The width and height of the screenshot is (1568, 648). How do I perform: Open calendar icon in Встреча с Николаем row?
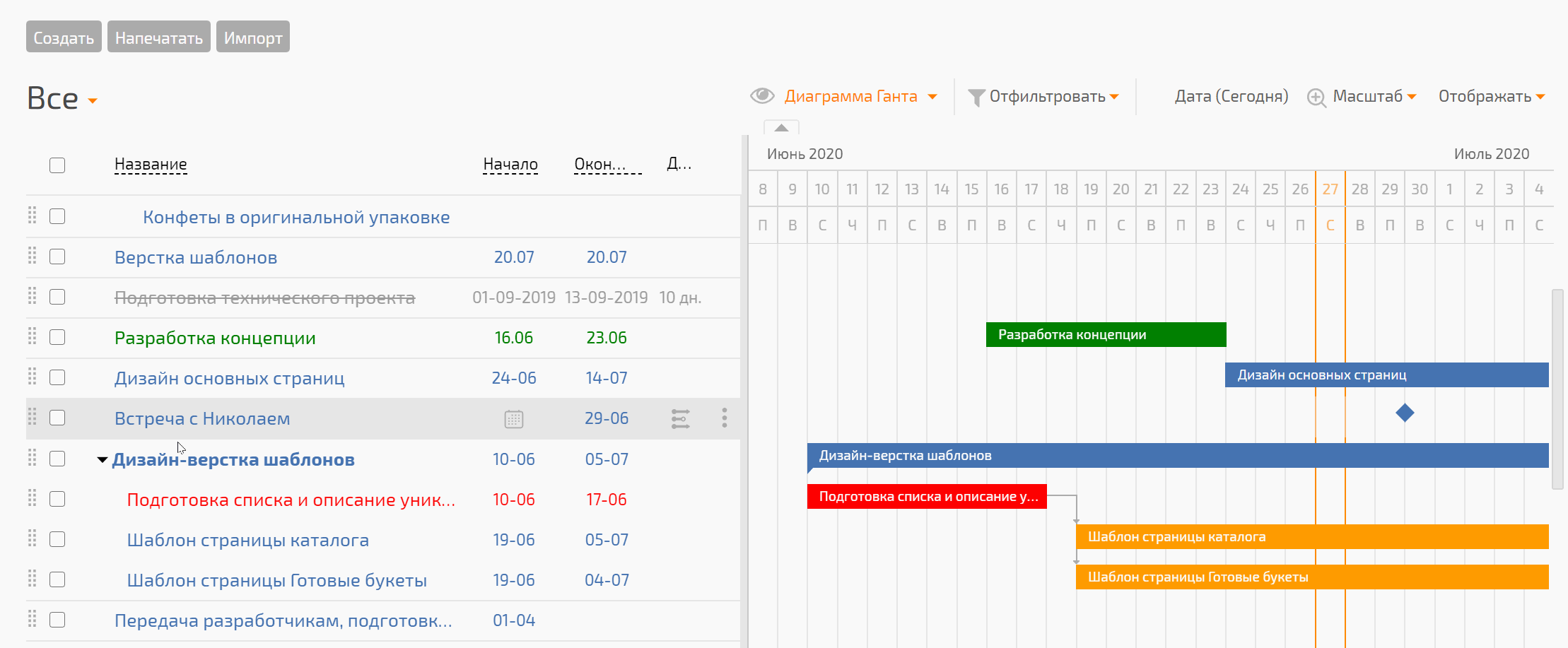[514, 419]
